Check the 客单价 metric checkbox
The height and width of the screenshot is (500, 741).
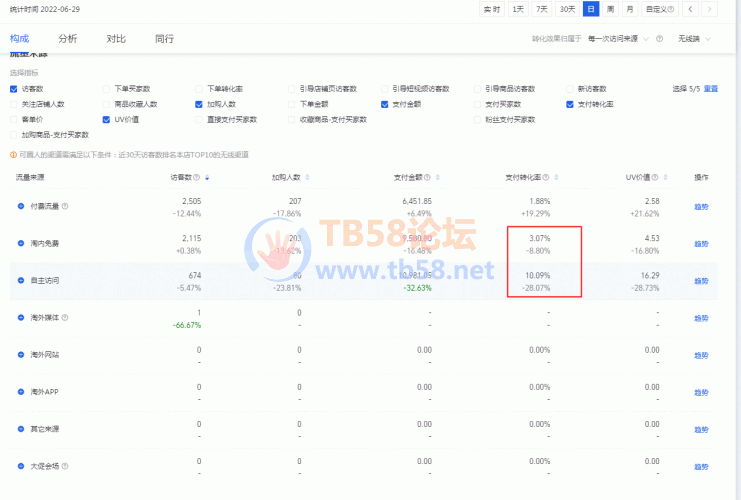coord(14,120)
